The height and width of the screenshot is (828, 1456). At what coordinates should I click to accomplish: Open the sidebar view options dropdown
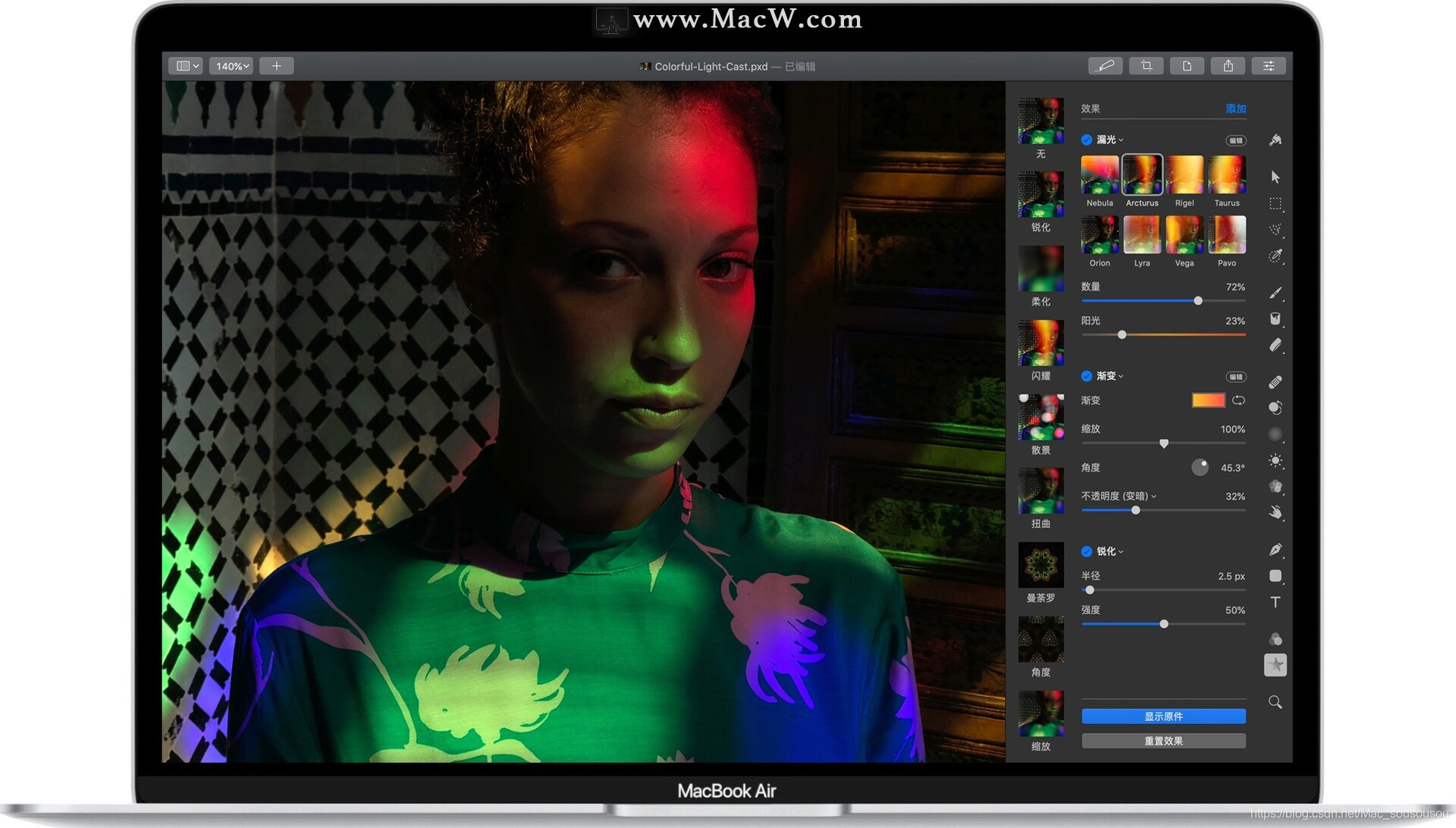tap(187, 66)
